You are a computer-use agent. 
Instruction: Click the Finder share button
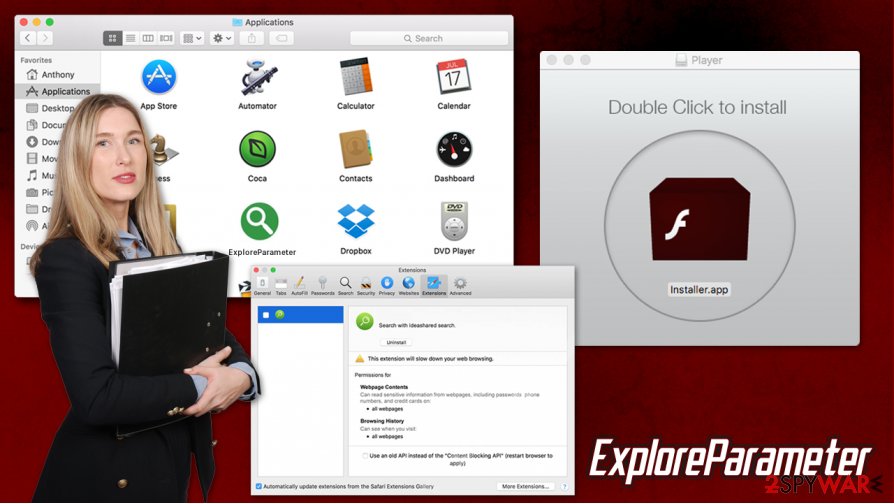[251, 38]
